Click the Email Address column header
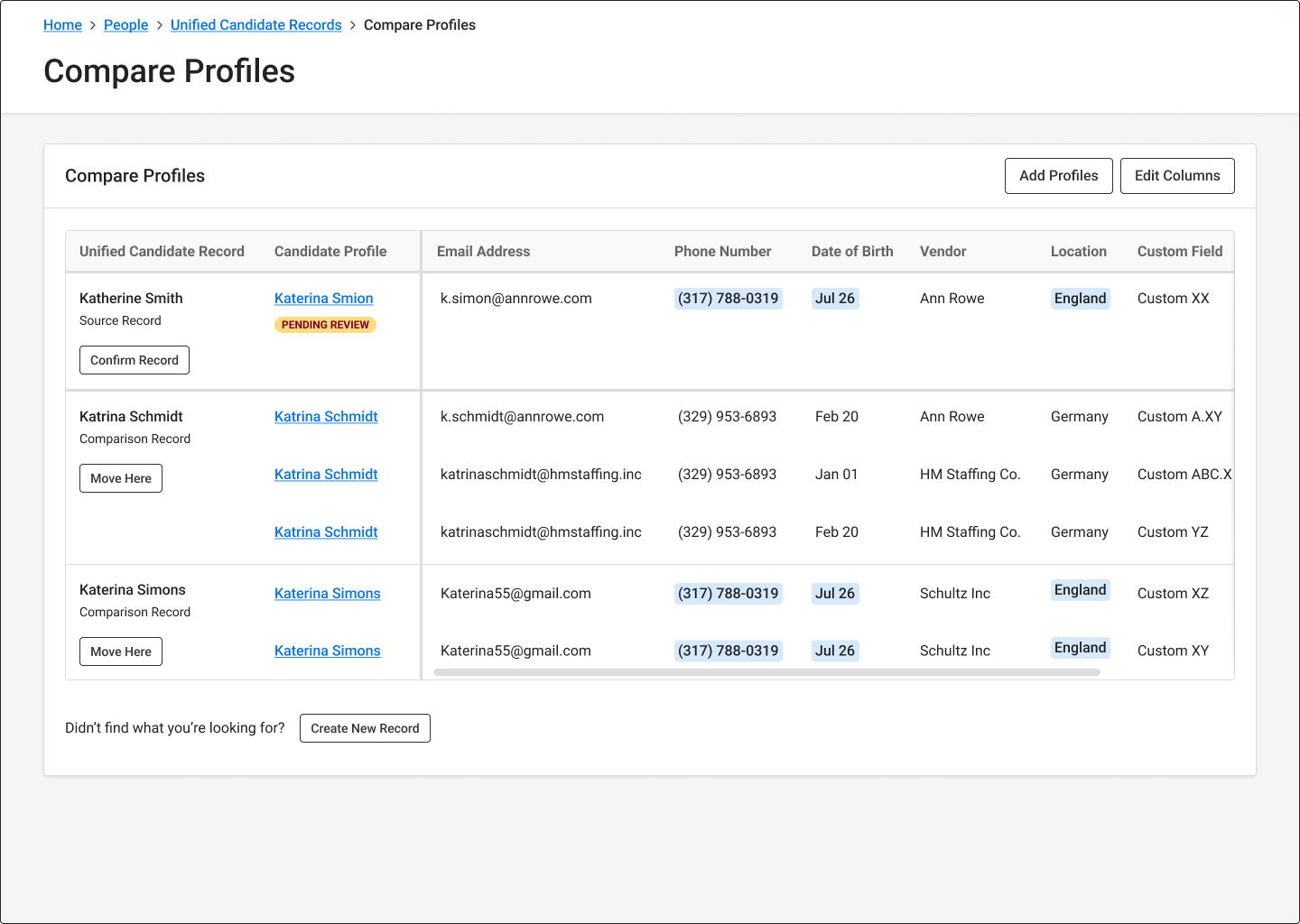This screenshot has width=1300, height=924. [483, 252]
